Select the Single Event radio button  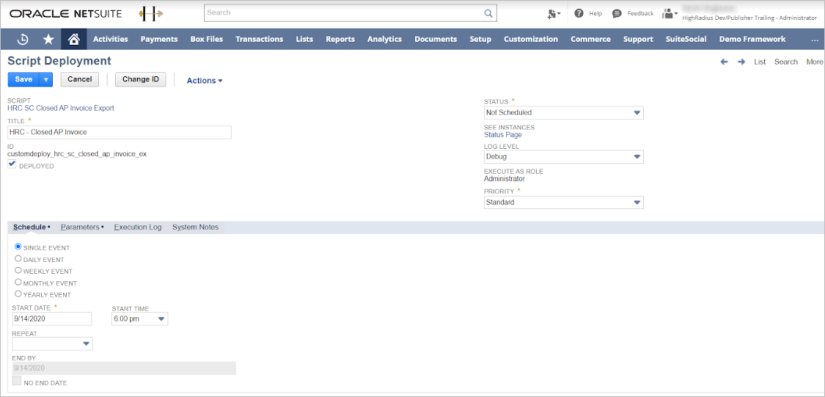coord(18,247)
